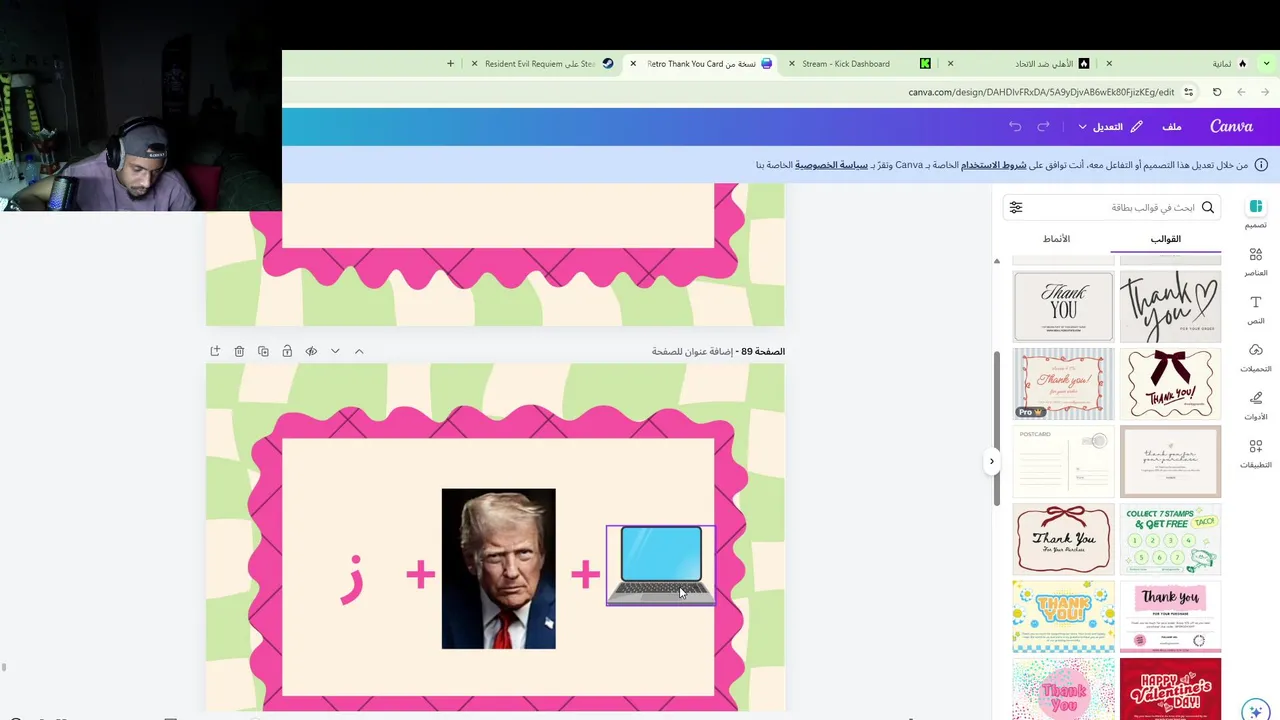Image resolution: width=1280 pixels, height=720 pixels.
Task: Switch to the Styles (الأنماط) tab
Action: point(1057,239)
